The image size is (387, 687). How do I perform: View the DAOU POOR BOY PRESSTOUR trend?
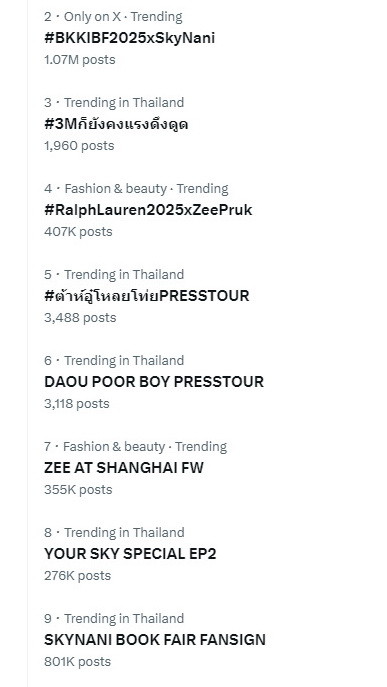(154, 382)
